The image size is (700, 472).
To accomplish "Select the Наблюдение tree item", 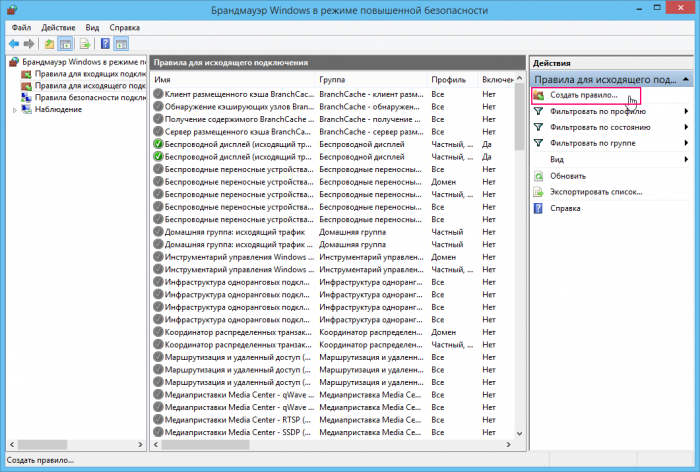I will click(x=58, y=109).
